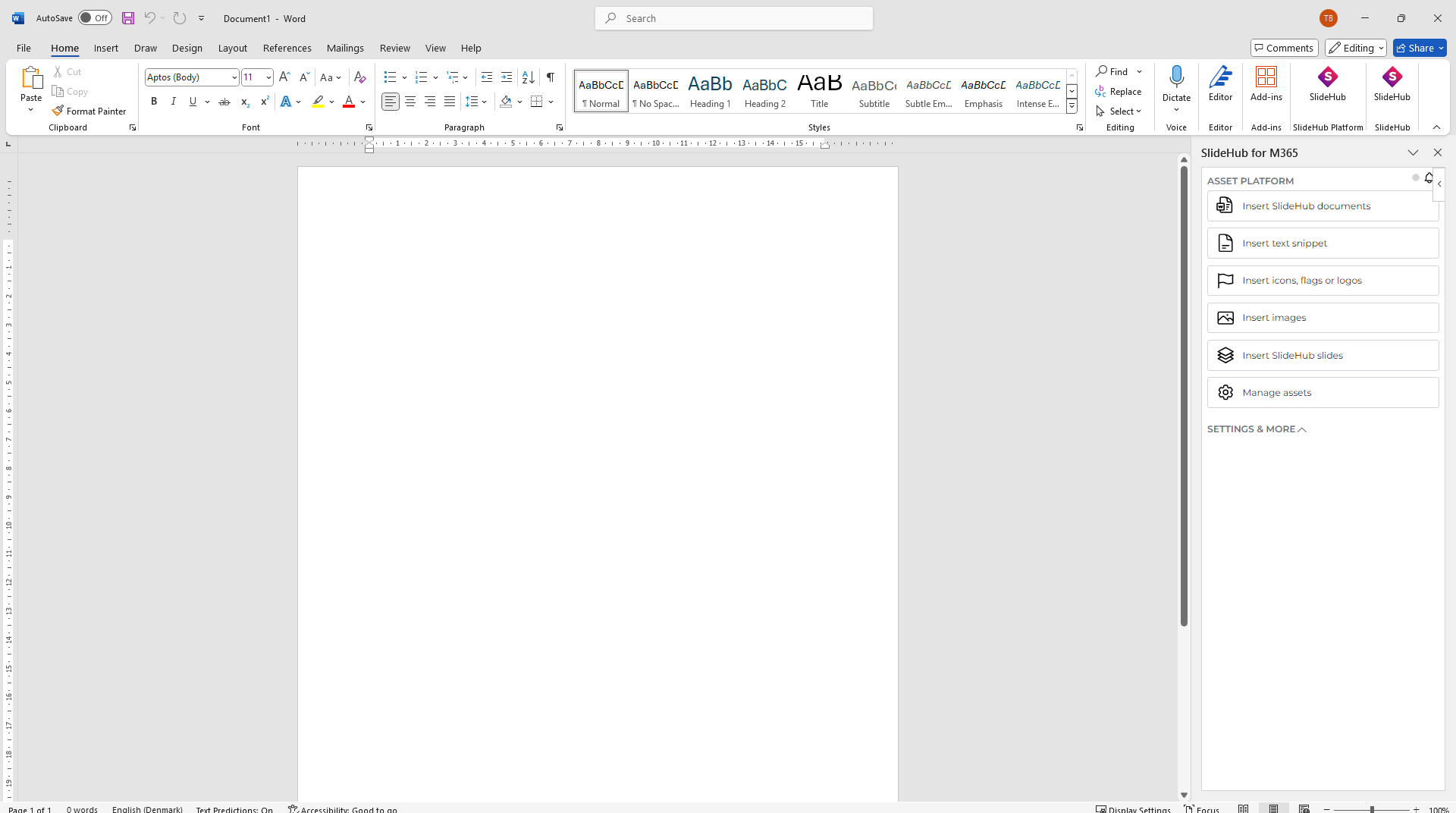Open the References ribbon tab
Viewport: 1456px width, 813px height.
287,48
